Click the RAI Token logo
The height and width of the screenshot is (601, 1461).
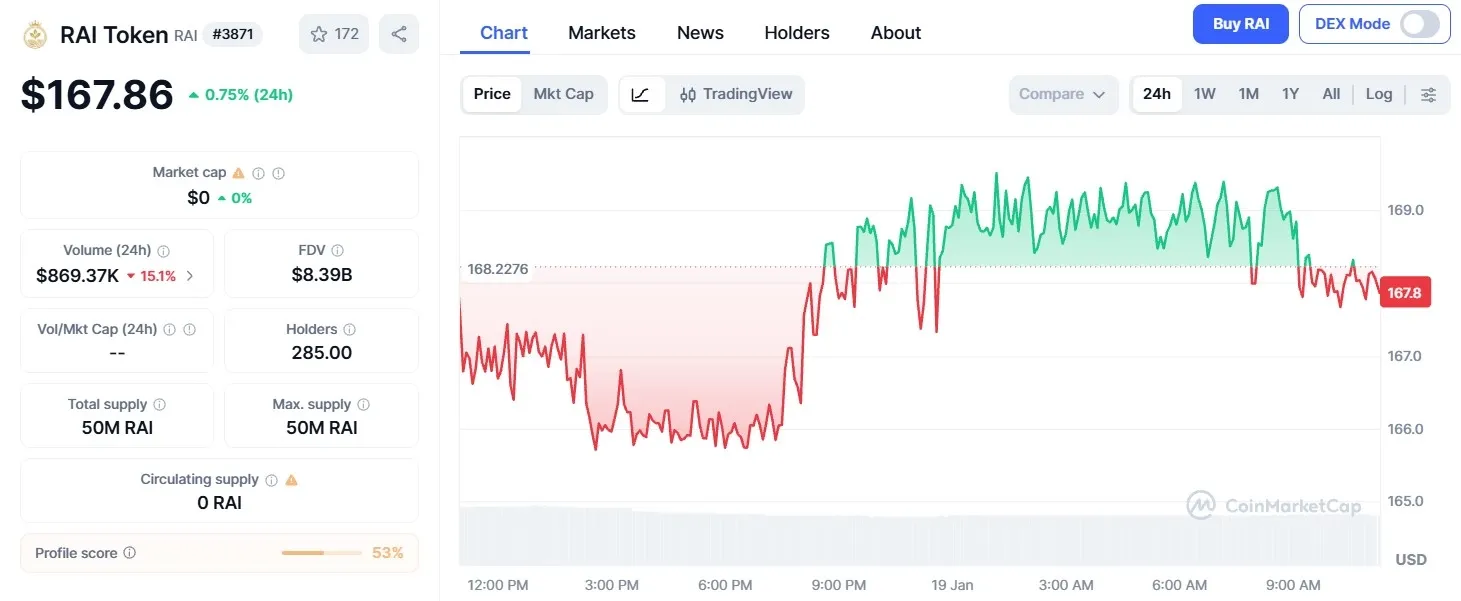coord(33,33)
